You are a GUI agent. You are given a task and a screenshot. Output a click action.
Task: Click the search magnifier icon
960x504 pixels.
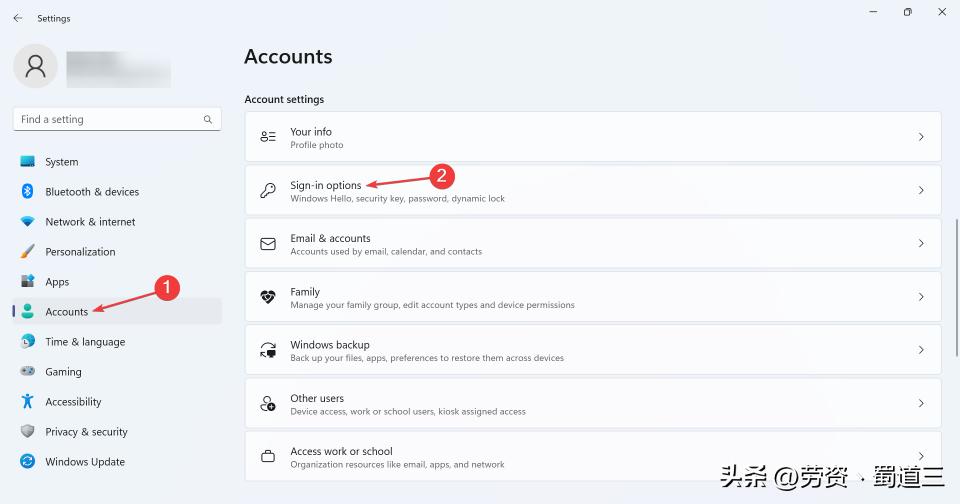[208, 120]
